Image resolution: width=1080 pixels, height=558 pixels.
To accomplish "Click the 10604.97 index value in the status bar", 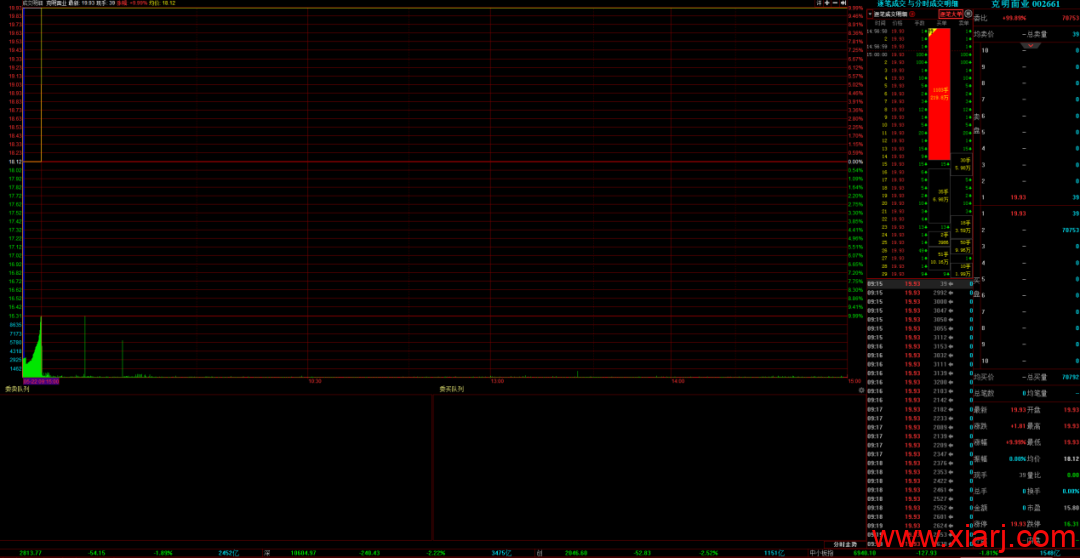I will point(303,552).
